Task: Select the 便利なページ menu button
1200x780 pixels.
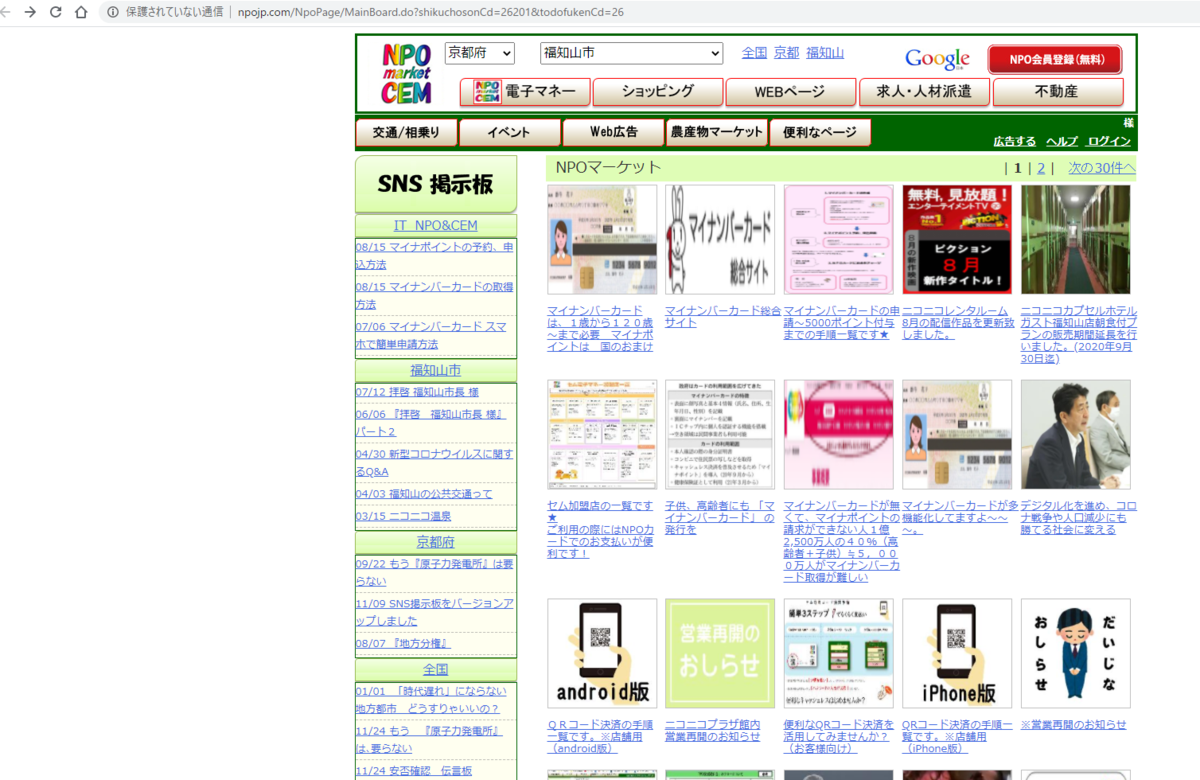Action: point(820,133)
